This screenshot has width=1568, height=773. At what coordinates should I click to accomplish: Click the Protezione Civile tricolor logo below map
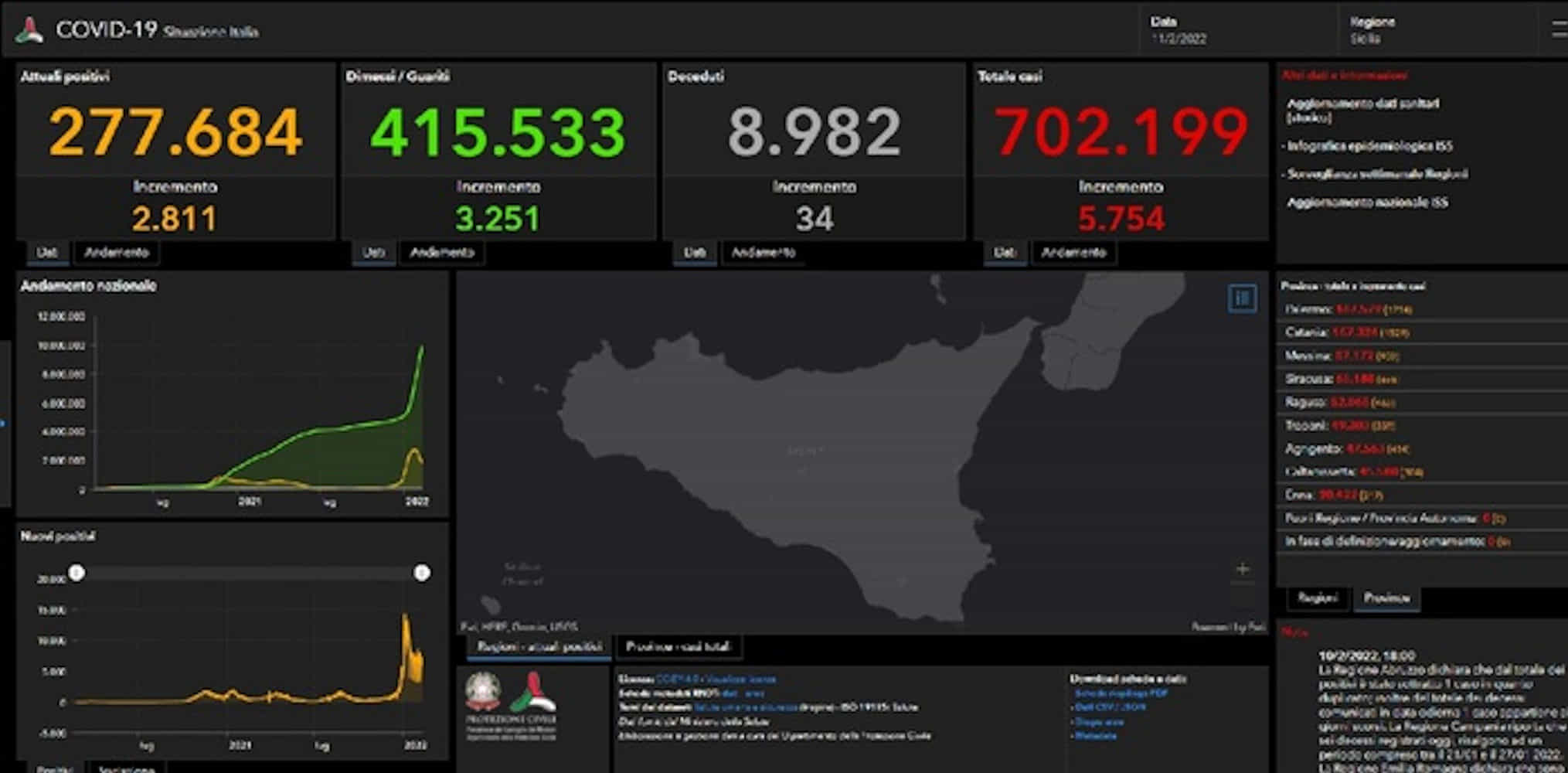(532, 692)
